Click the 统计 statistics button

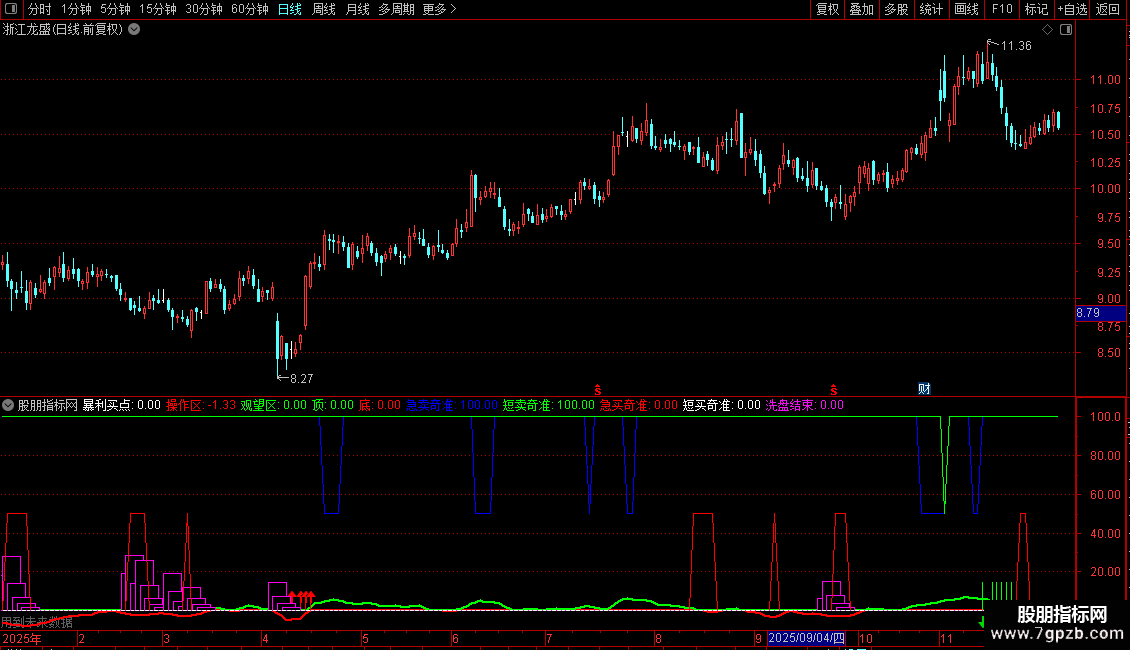point(930,9)
